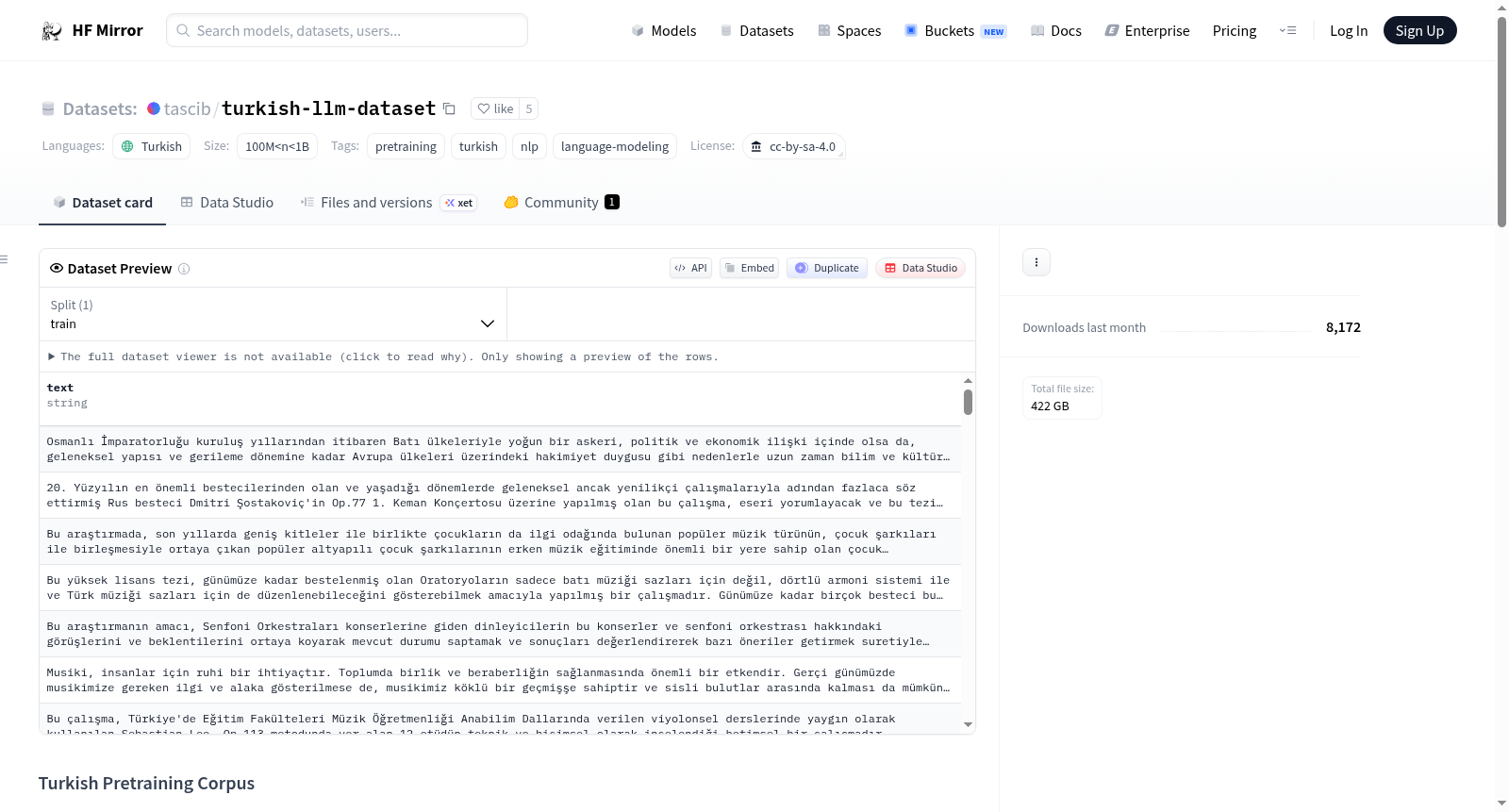Focus the search models, datasets, users field
Viewport: 1509px width, 812px height.
coord(347,30)
